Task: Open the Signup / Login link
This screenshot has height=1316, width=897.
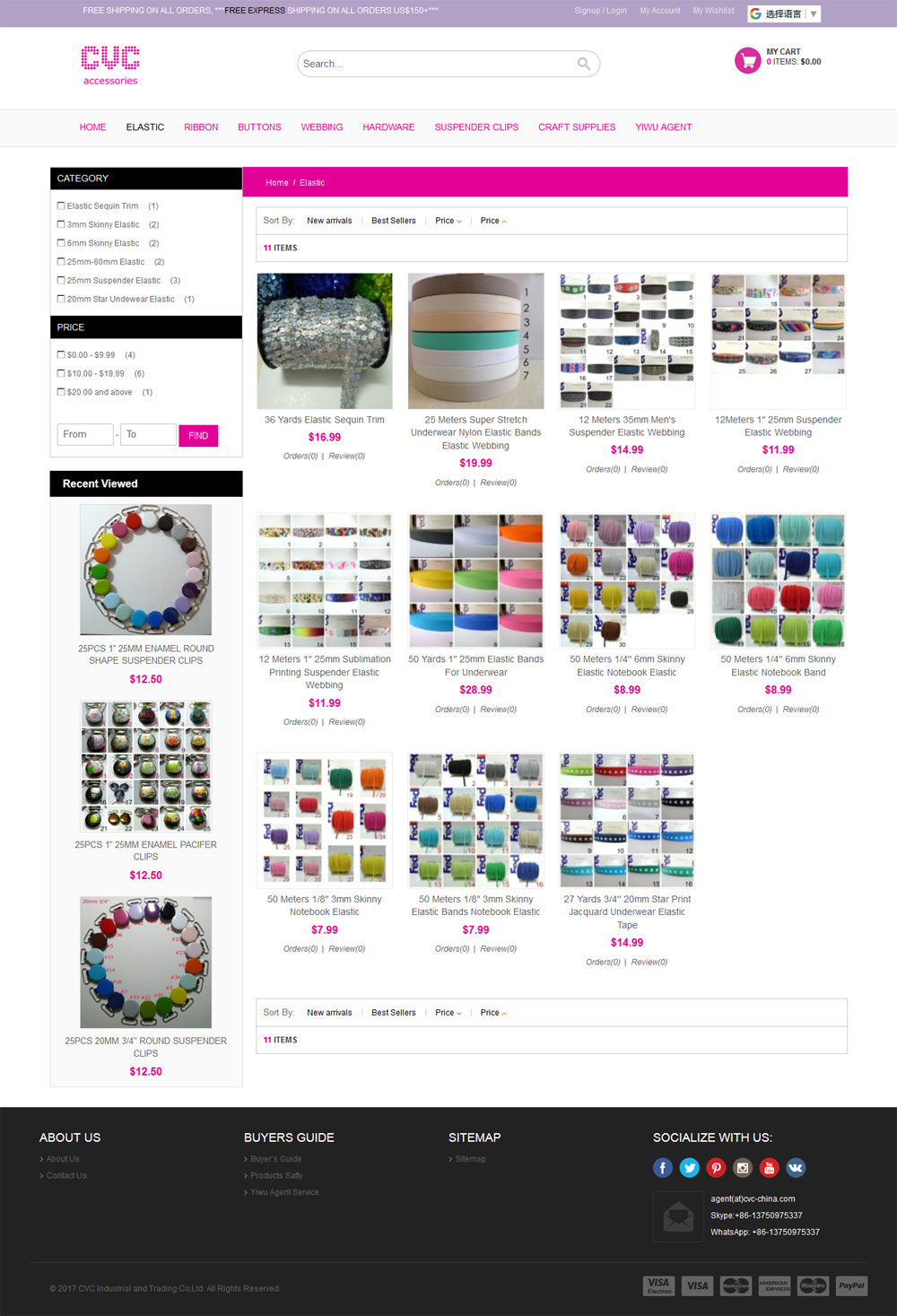Action: 600,11
